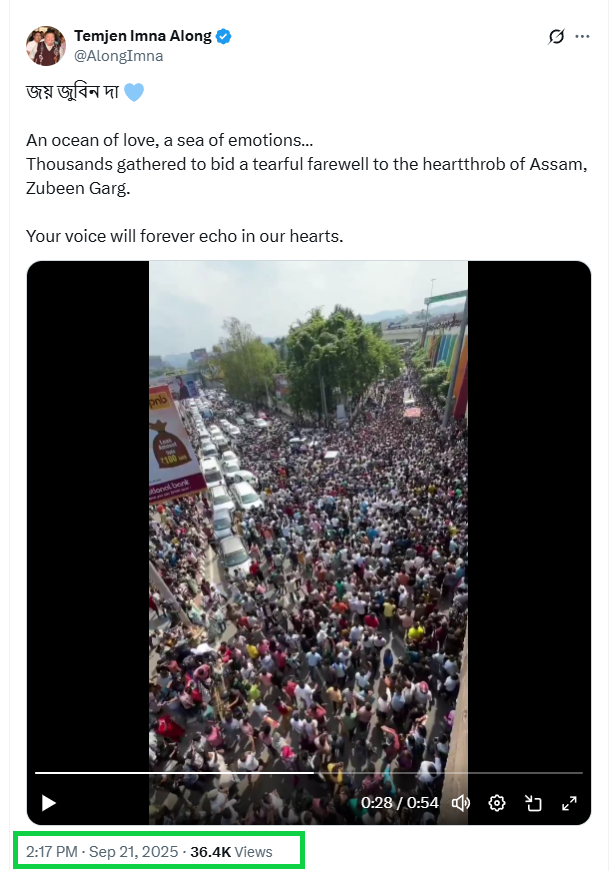The width and height of the screenshot is (611, 871).
Task: Open the Temjen Imna Along profile name
Action: pos(143,36)
